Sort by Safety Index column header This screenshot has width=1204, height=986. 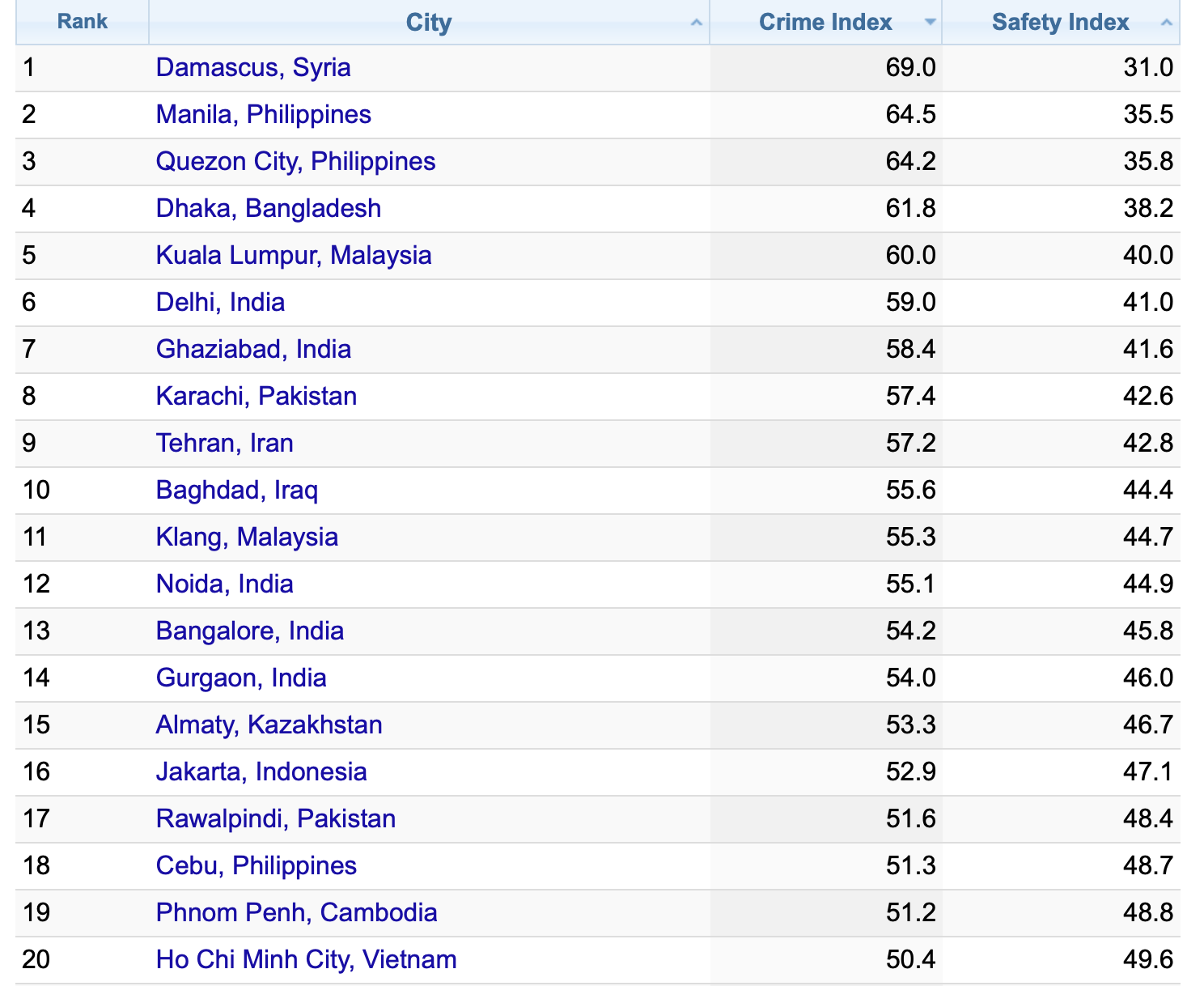point(1060,22)
